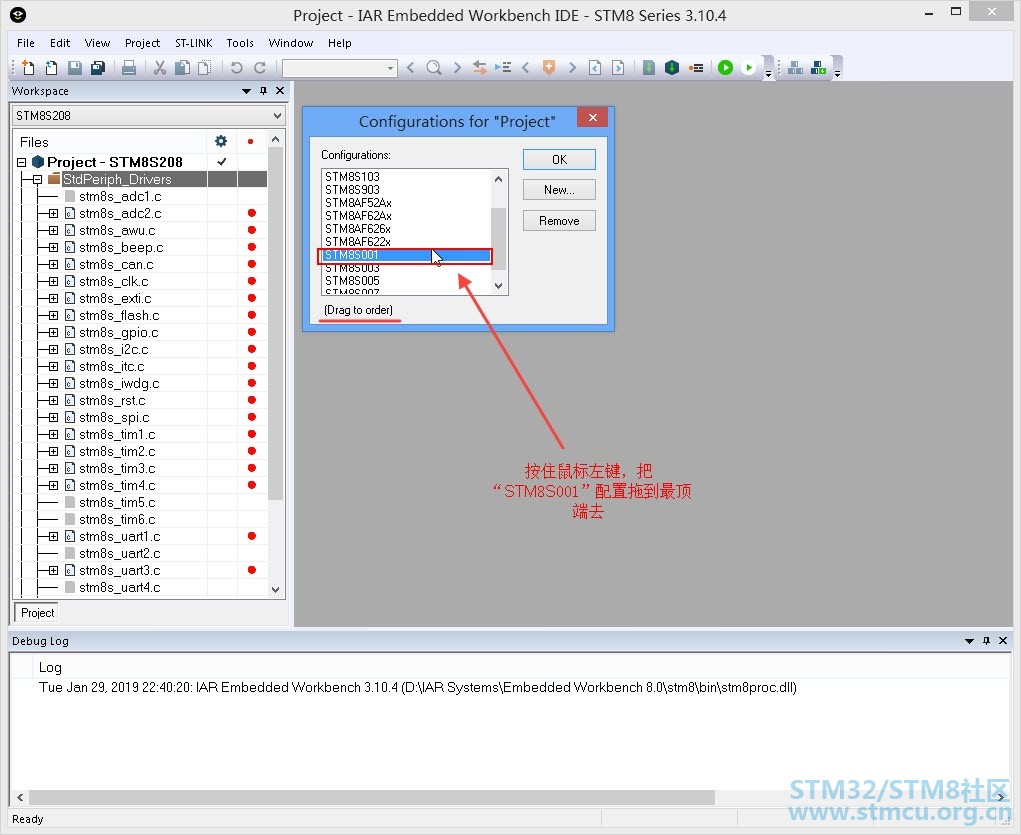The height and width of the screenshot is (835, 1021).
Task: Close the Configurations dialog
Action: [593, 117]
